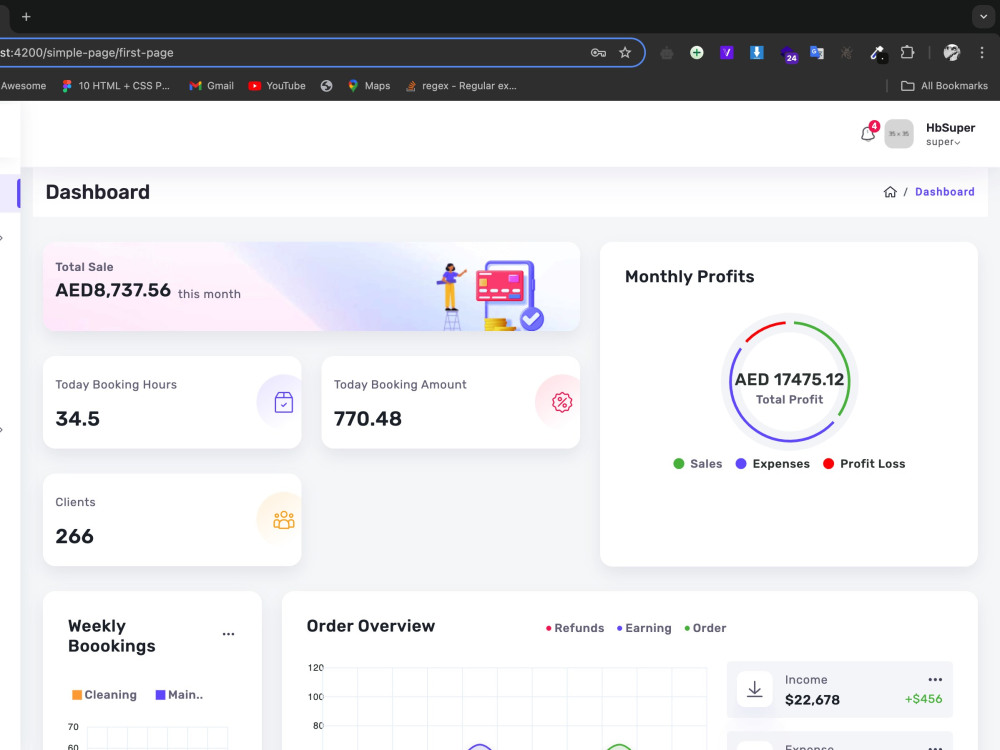The width and height of the screenshot is (1000, 750).
Task: Click the globe bookmark icon
Action: 327,85
